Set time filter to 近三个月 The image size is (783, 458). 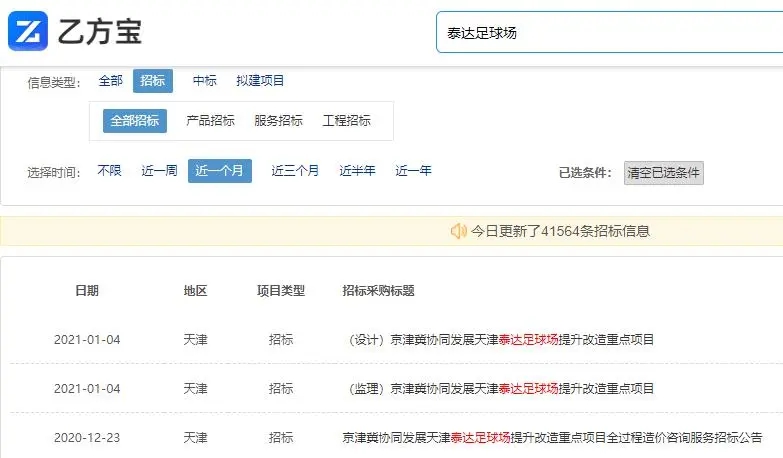pyautogui.click(x=295, y=171)
